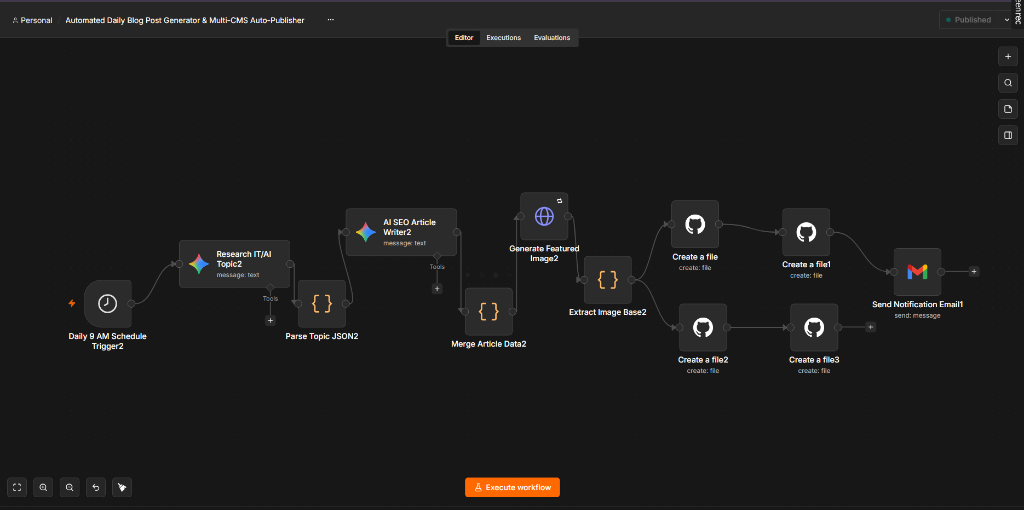This screenshot has height=510, width=1024.
Task: Click the fit-to-view zoom icon
Action: [x=17, y=487]
